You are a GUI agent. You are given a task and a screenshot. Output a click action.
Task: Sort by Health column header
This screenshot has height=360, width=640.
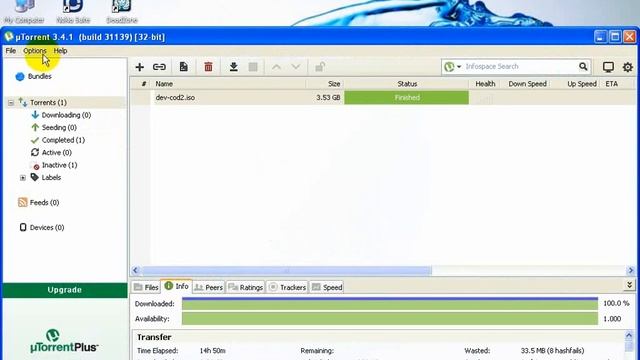pos(485,84)
